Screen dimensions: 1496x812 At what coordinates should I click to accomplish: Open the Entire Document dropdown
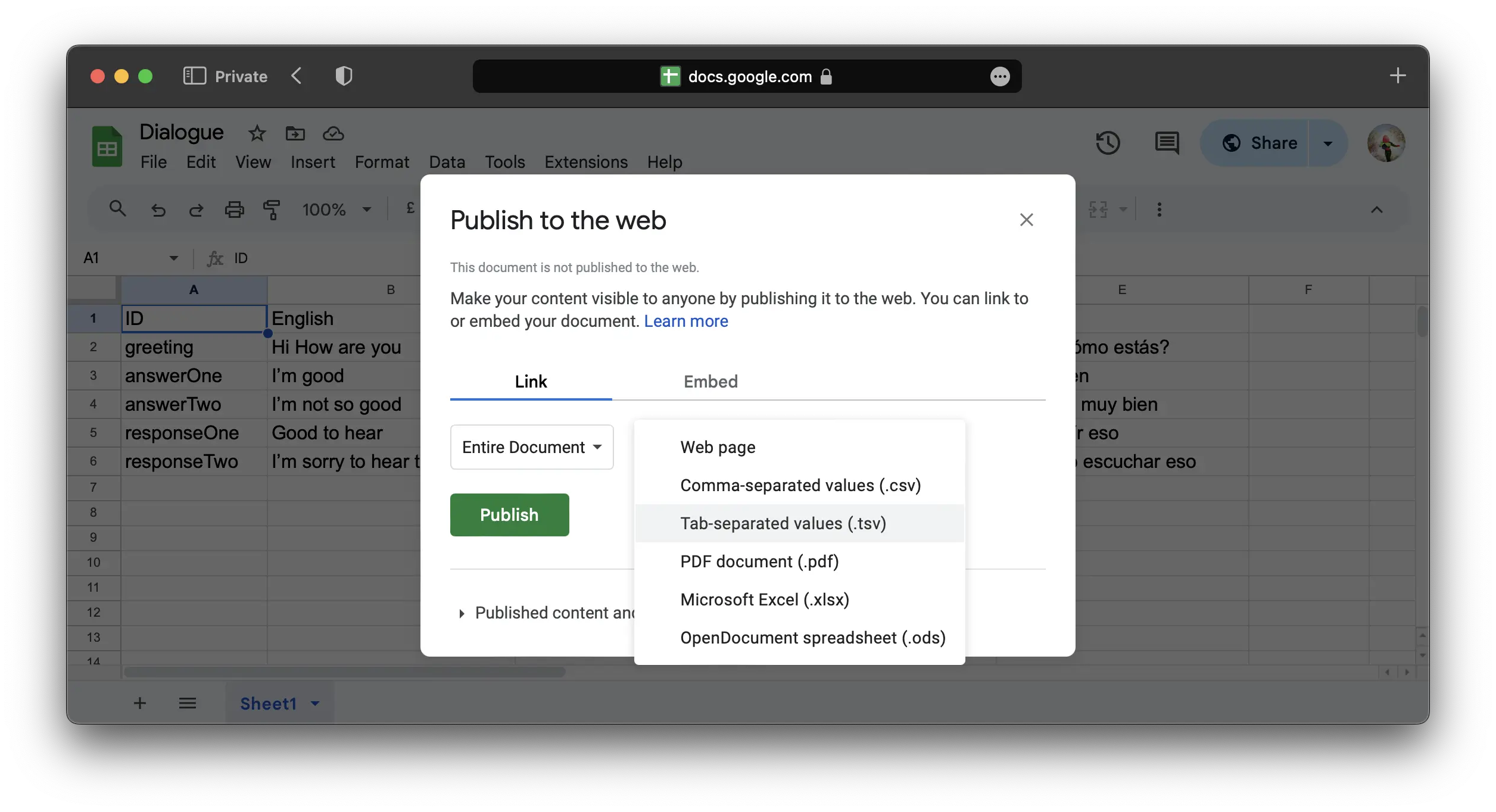tap(531, 447)
